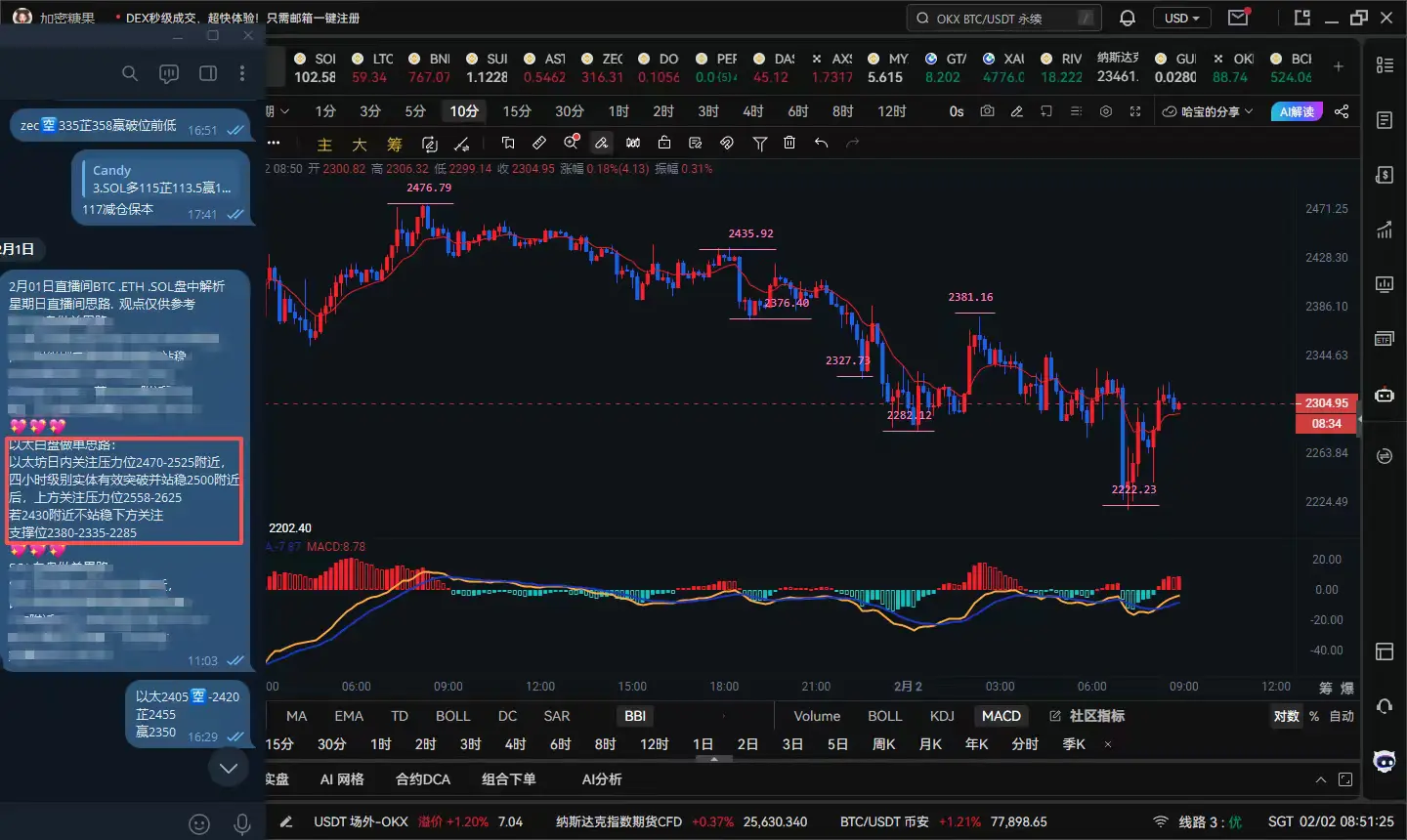The width and height of the screenshot is (1407, 840).
Task: Switch to the 15分 timeframe
Action: pos(517,111)
